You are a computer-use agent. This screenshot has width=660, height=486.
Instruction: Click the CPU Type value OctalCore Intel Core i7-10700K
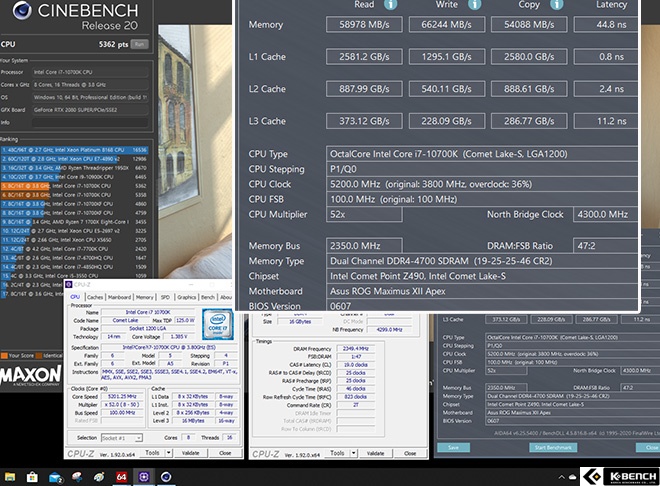point(482,154)
